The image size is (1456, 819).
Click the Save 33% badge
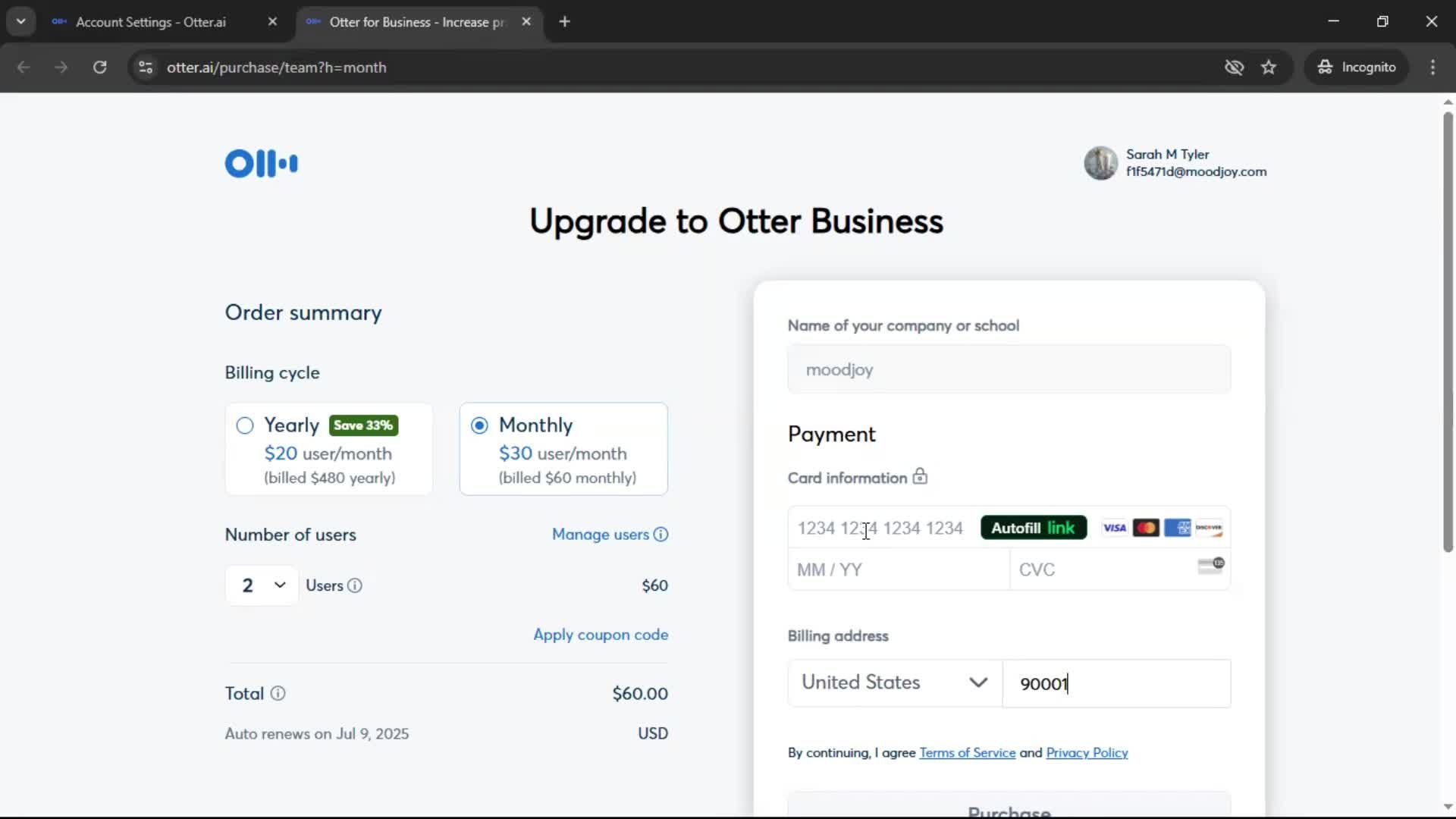click(363, 425)
